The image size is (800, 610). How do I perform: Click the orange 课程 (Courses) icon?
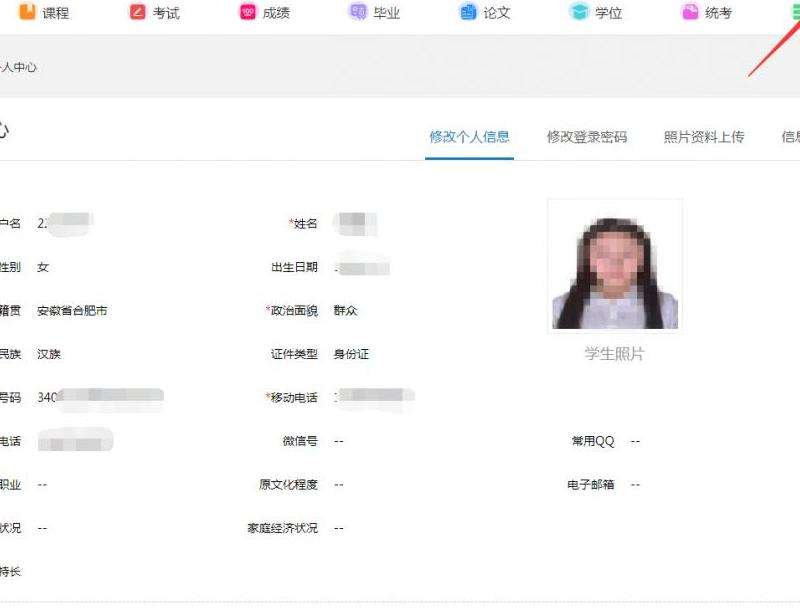point(27,12)
